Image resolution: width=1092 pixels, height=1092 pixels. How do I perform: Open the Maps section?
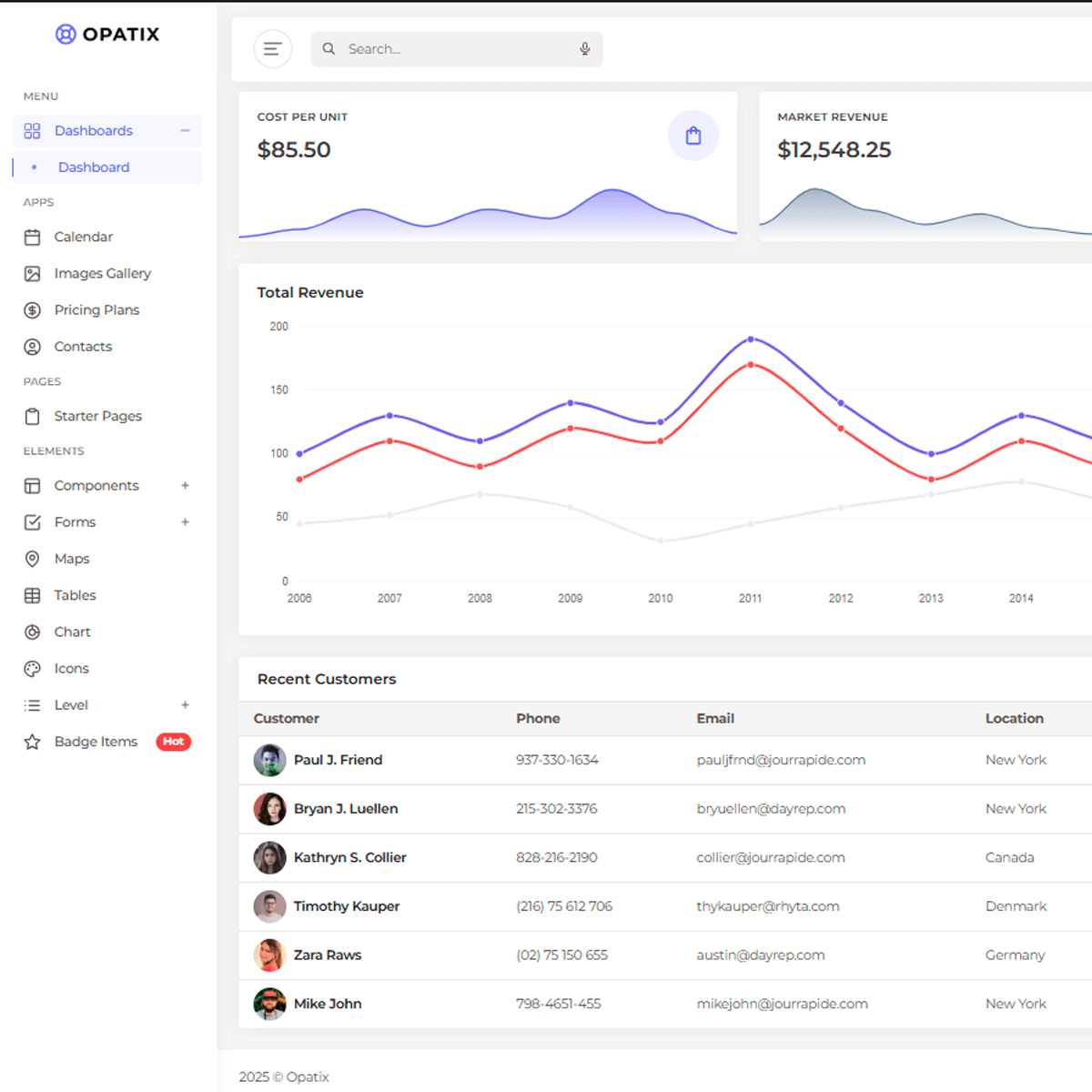pos(71,559)
